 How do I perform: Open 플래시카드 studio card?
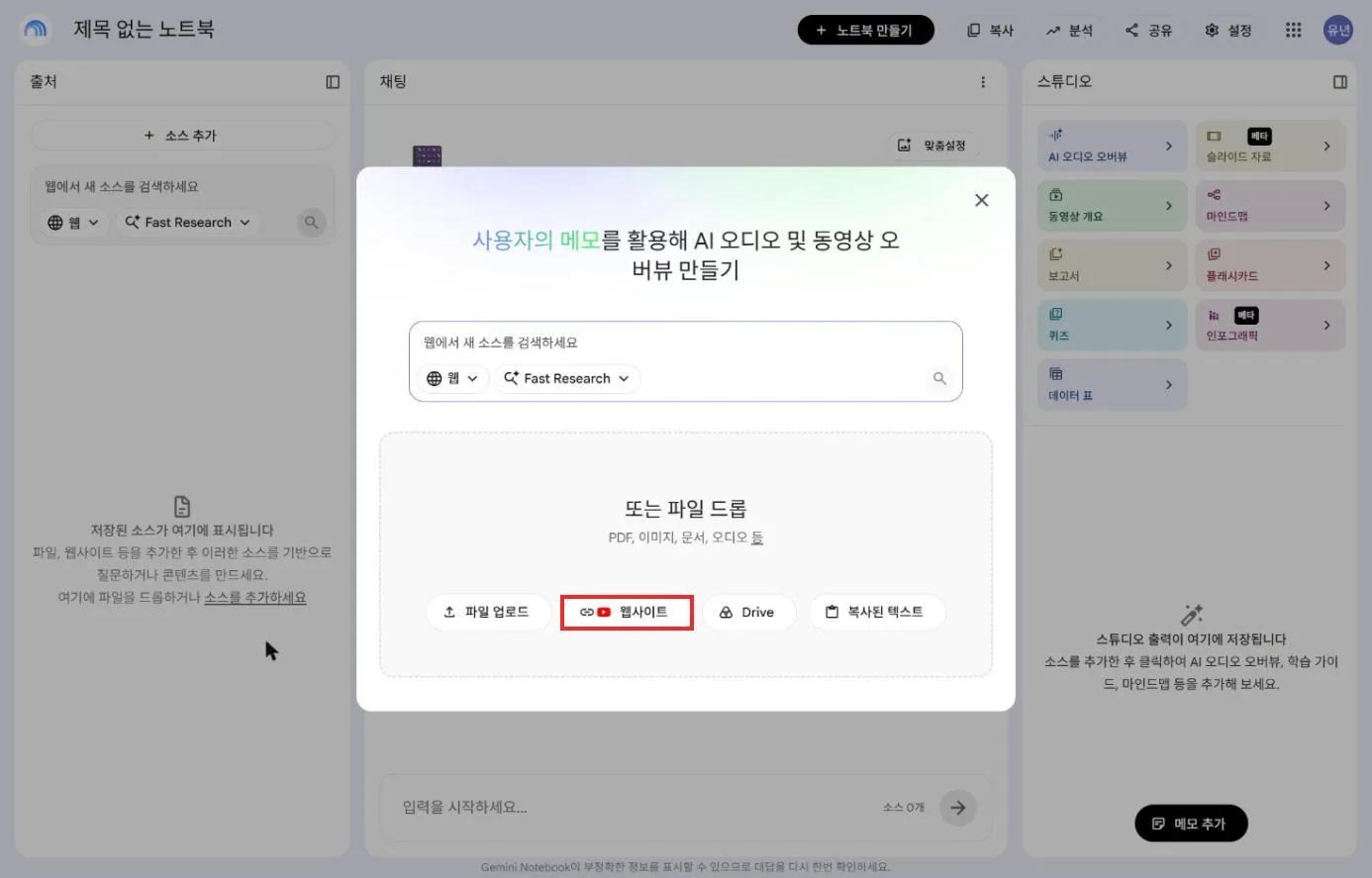tap(1270, 265)
